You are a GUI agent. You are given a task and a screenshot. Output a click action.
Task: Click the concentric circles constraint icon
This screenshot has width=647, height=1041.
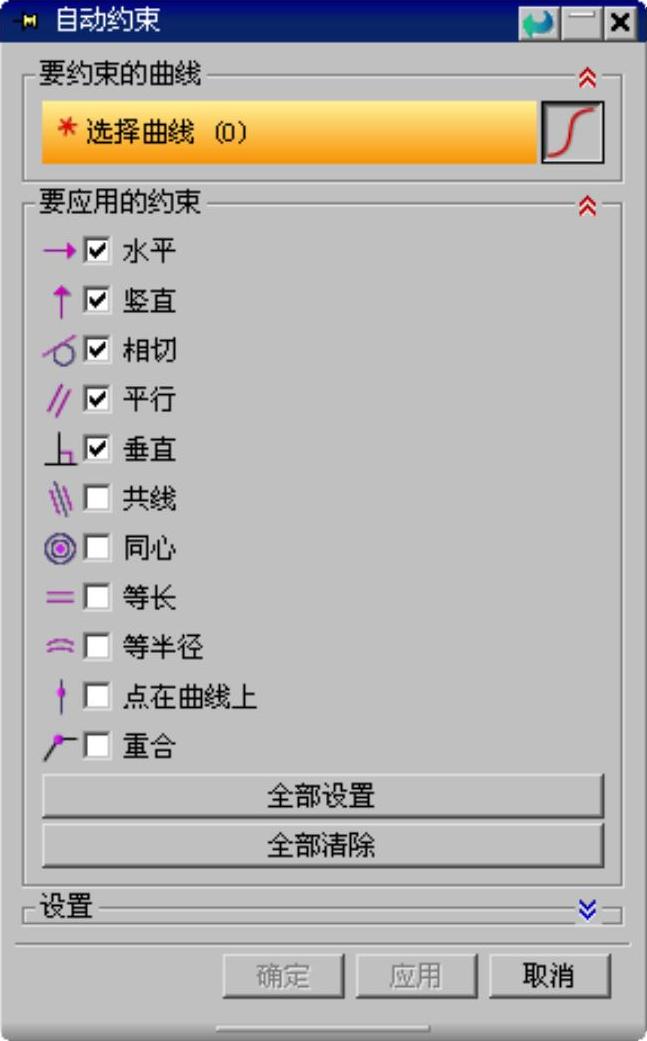(x=60, y=549)
